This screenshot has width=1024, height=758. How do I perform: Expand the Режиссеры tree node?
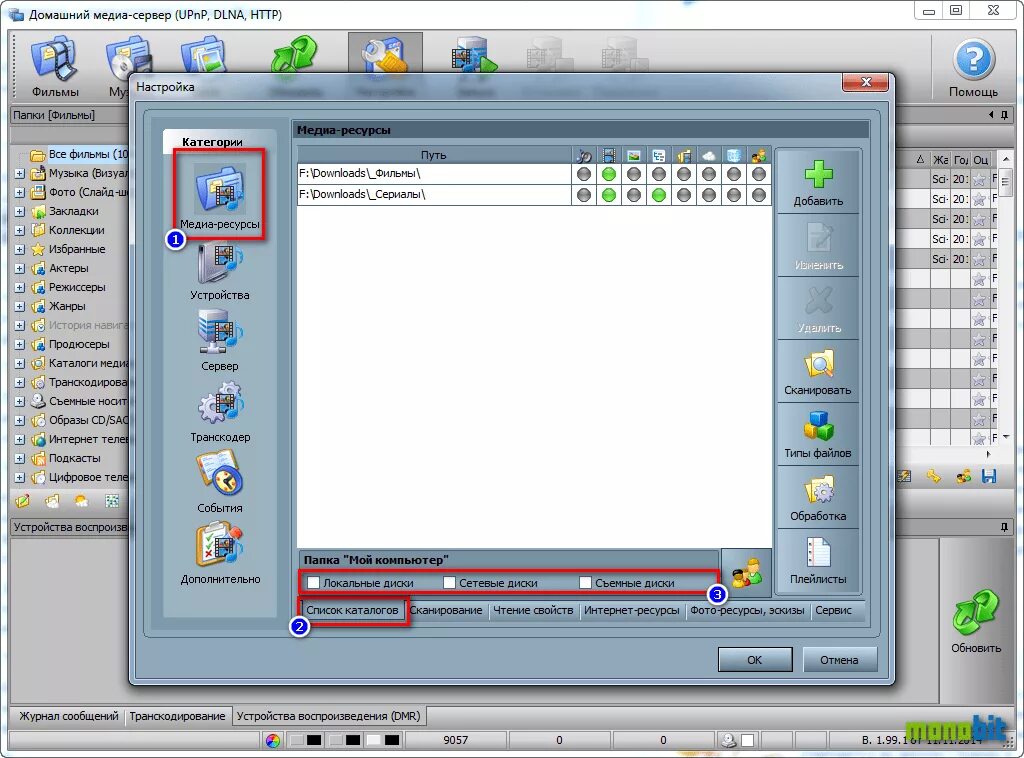[20, 287]
